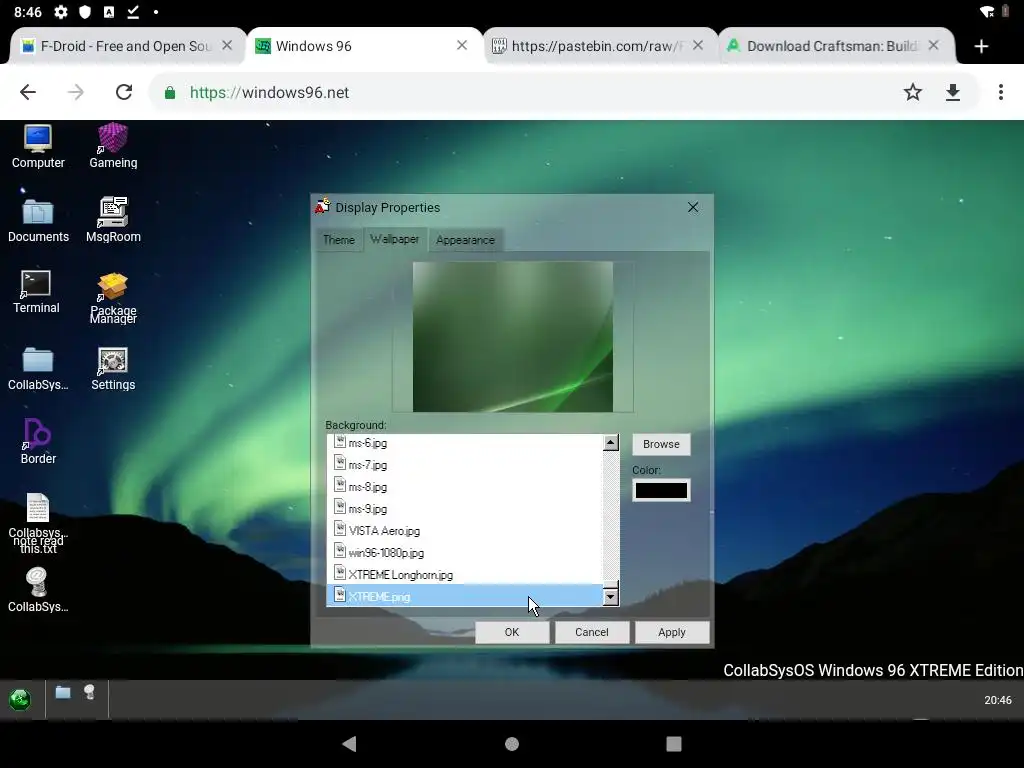The image size is (1024, 768).
Task: Tap Android back navigation button
Action: point(349,743)
